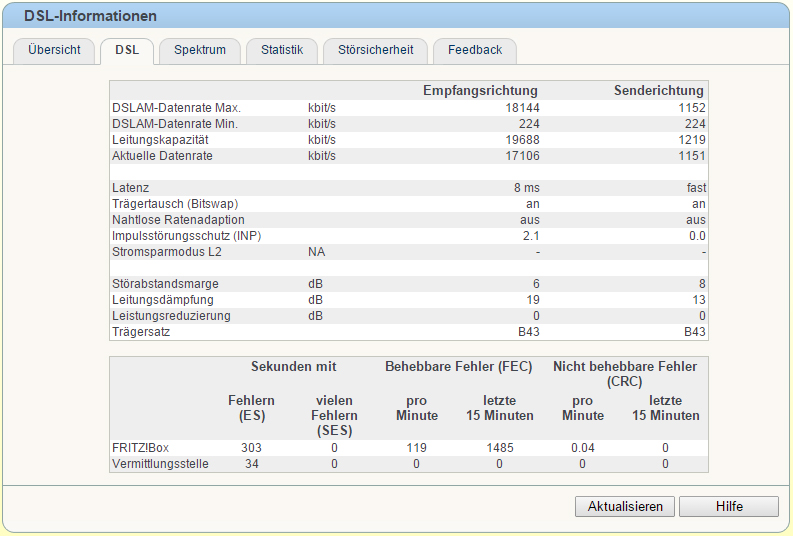Image resolution: width=793 pixels, height=536 pixels.
Task: Open Hilfe with the help button
Action: (729, 506)
